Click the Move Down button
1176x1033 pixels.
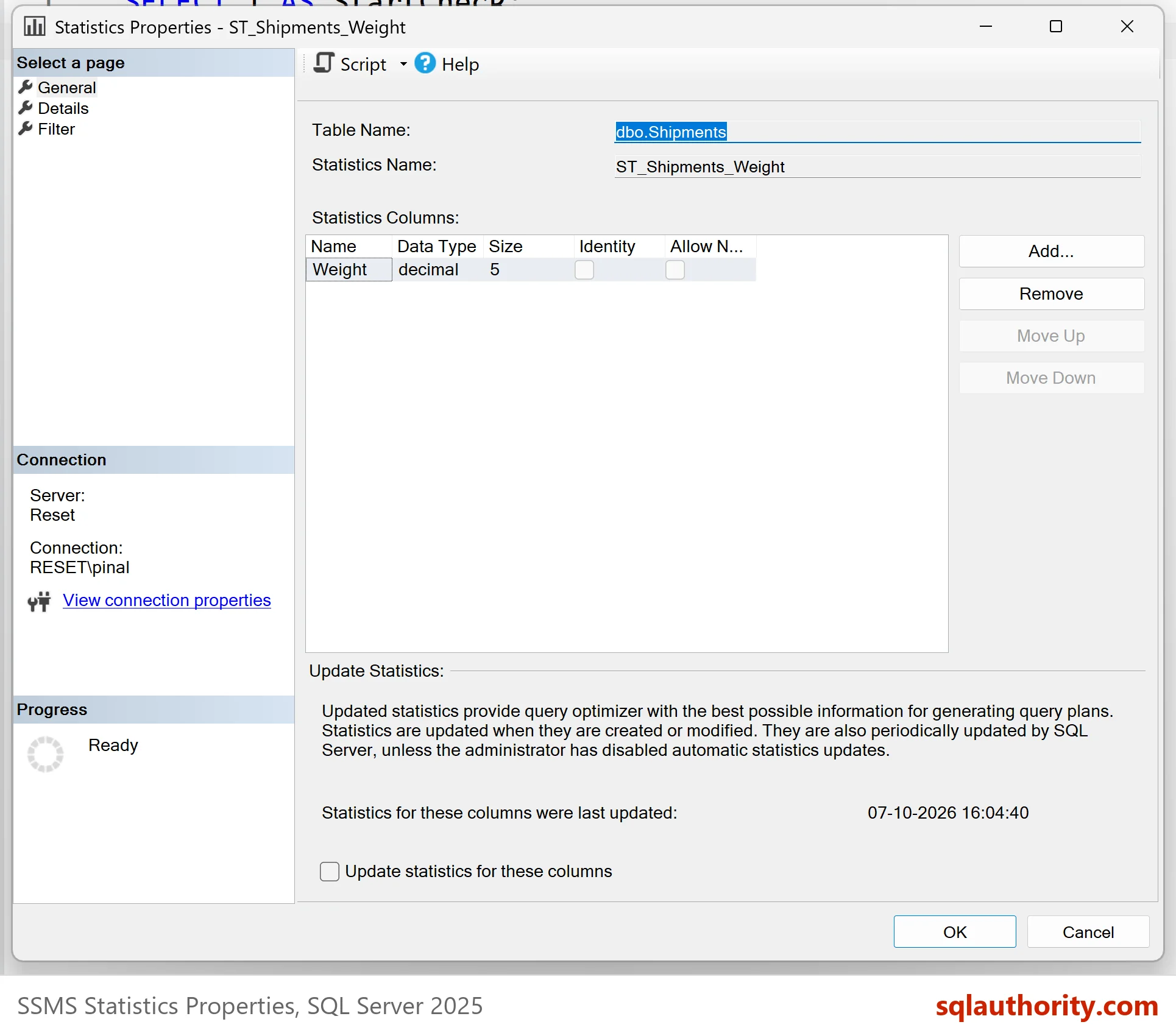[x=1052, y=378]
